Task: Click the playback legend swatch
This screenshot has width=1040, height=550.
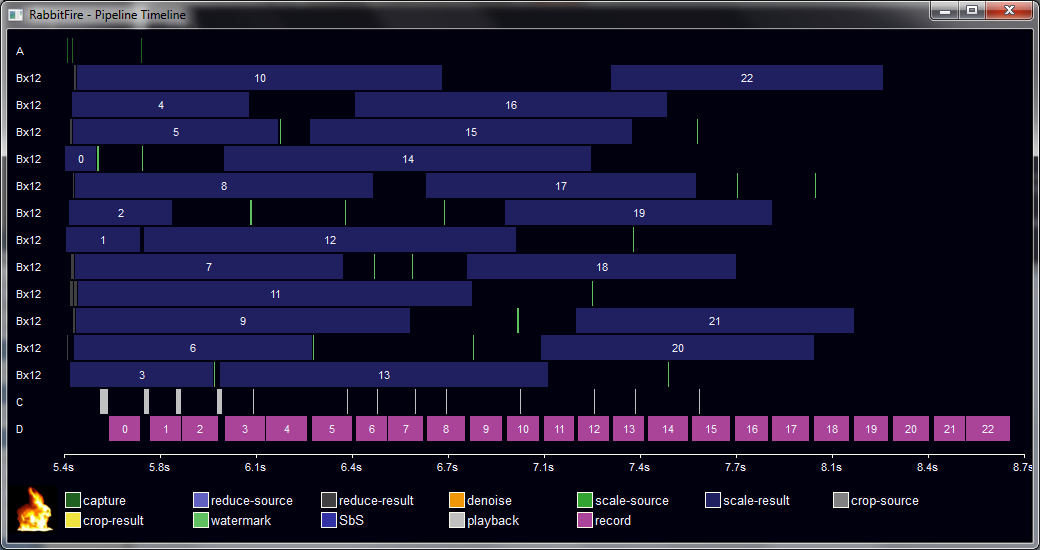Action: click(x=457, y=520)
